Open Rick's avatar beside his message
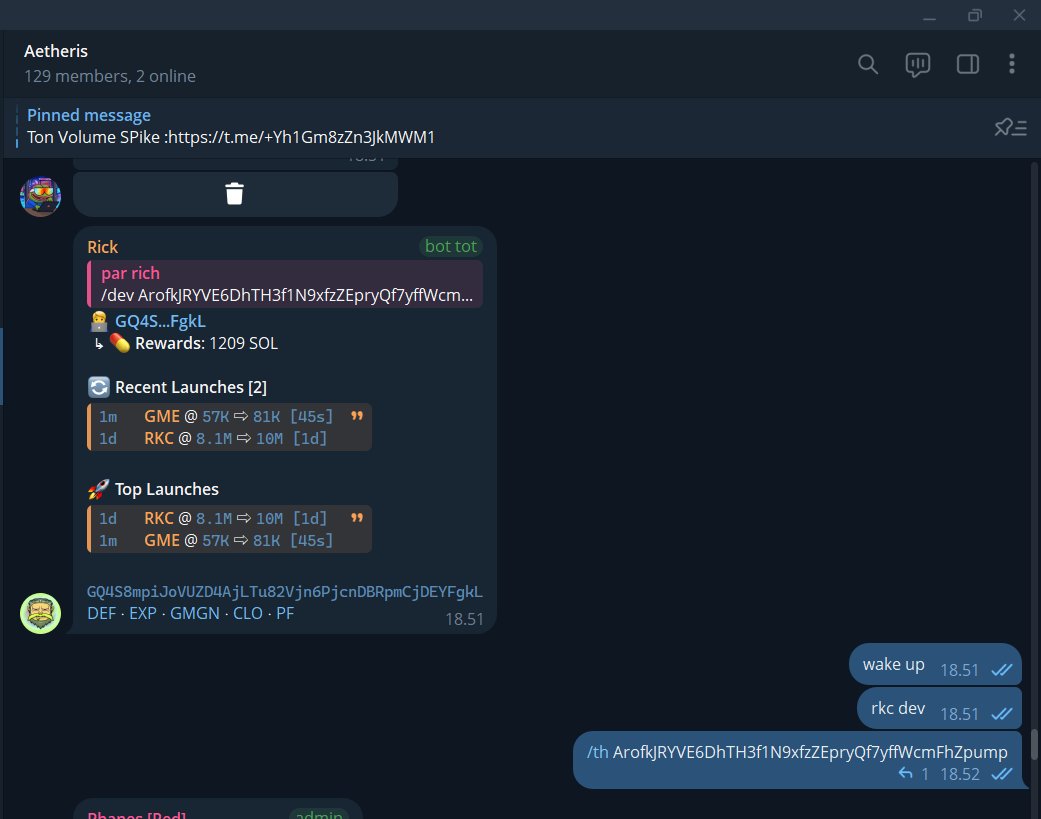This screenshot has width=1041, height=819. pos(40,613)
